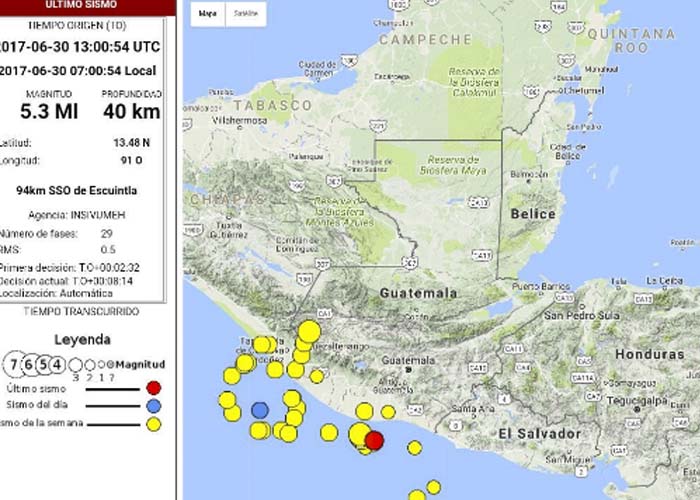Select the blue earthquake-of-the-day map marker
The height and width of the screenshot is (500, 700).
tap(260, 410)
